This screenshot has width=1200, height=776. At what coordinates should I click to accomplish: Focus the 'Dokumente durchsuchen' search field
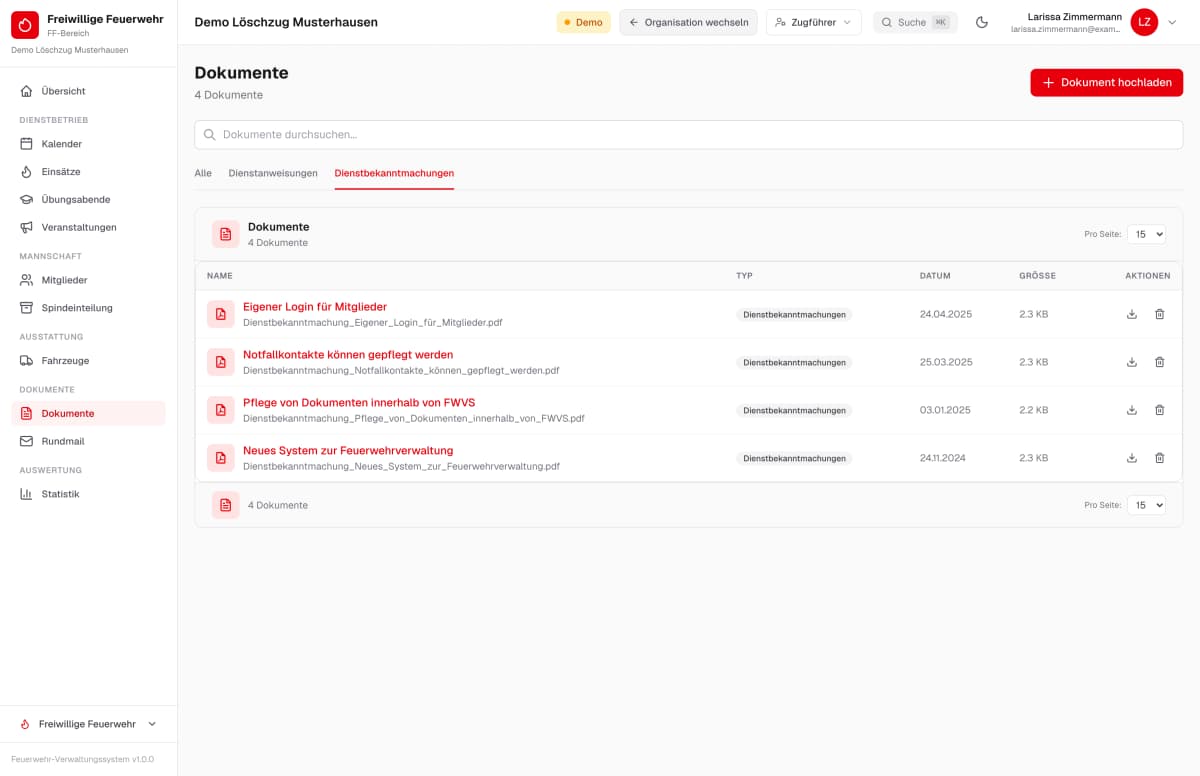tap(689, 135)
